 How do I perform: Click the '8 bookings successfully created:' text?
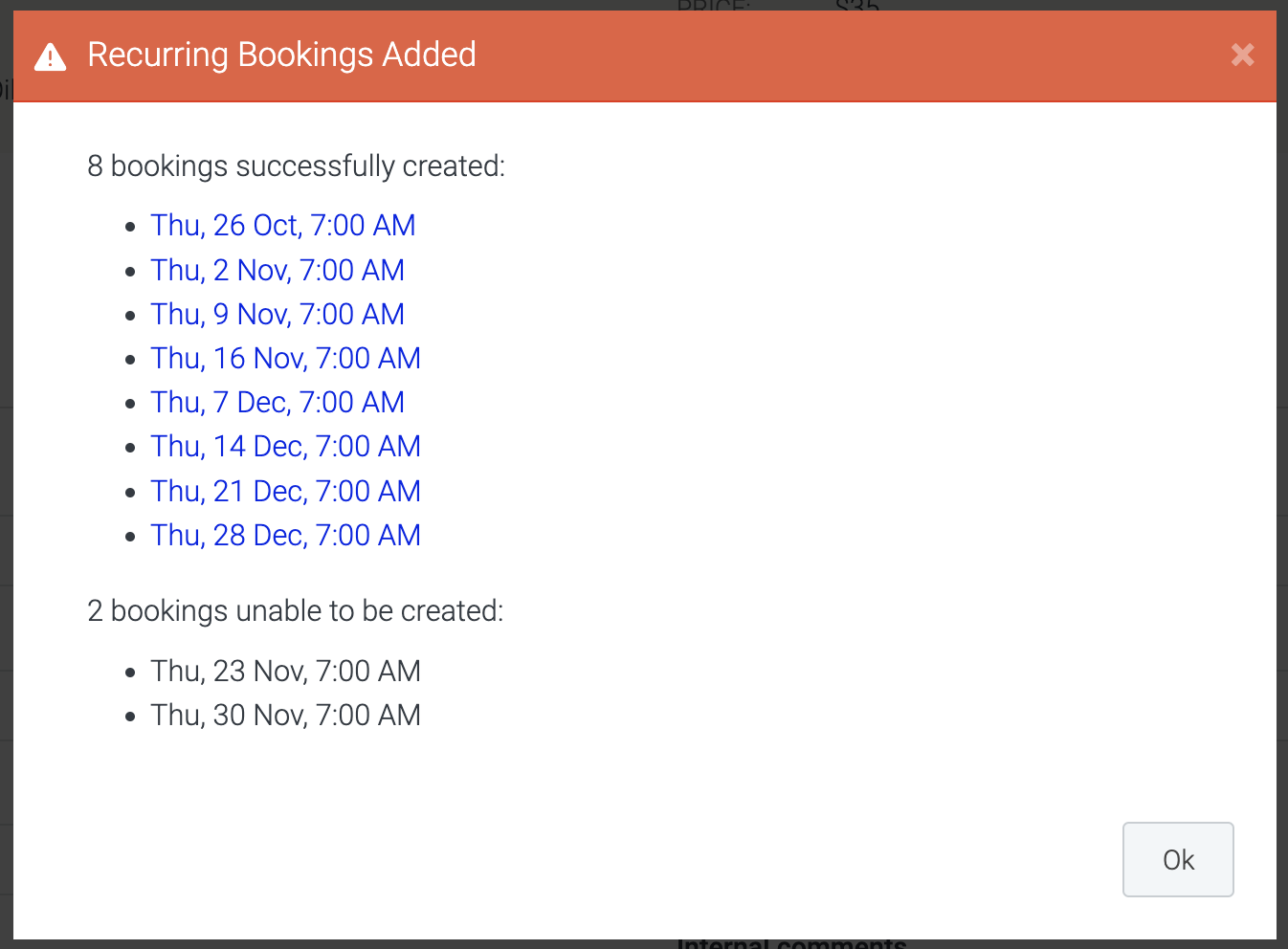[296, 166]
